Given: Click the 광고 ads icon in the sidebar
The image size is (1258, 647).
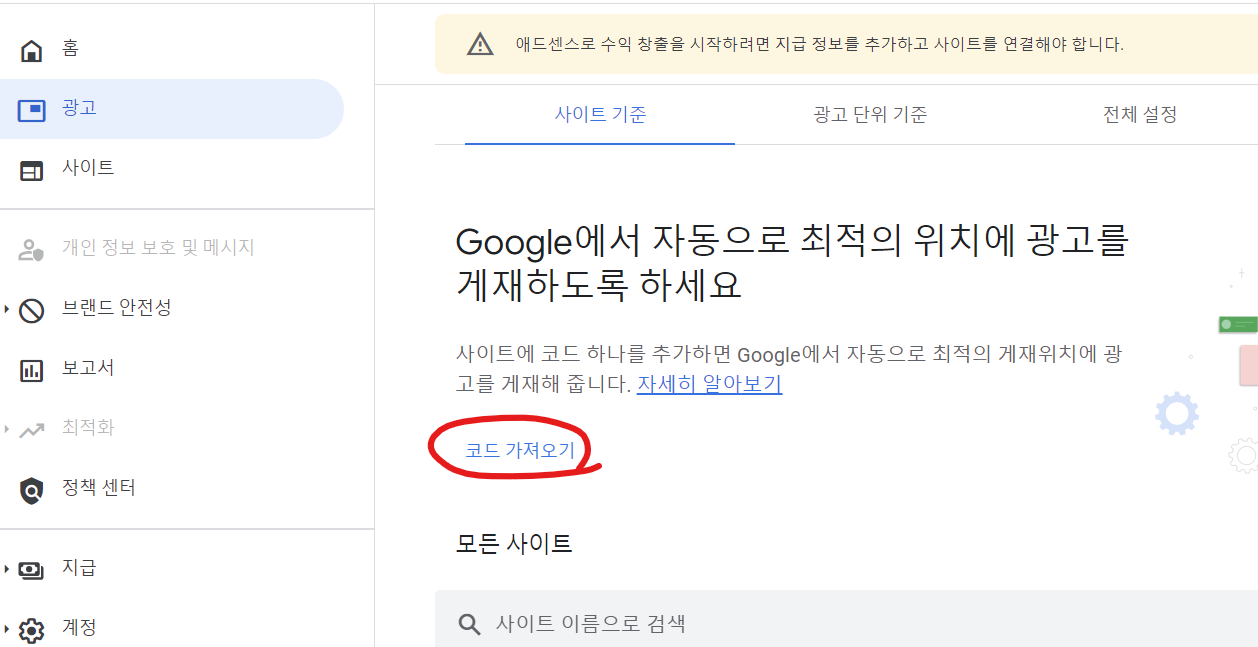Looking at the screenshot, I should click(32, 109).
